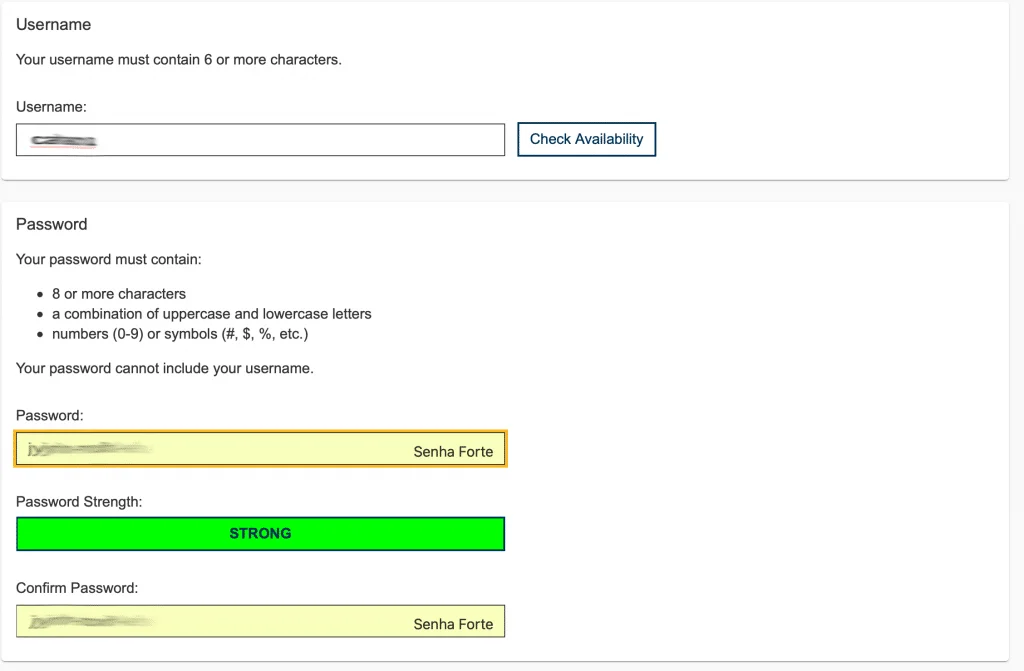Click "Your password cannot include your username" text
Screen dimensions: 1024x671
(165, 368)
